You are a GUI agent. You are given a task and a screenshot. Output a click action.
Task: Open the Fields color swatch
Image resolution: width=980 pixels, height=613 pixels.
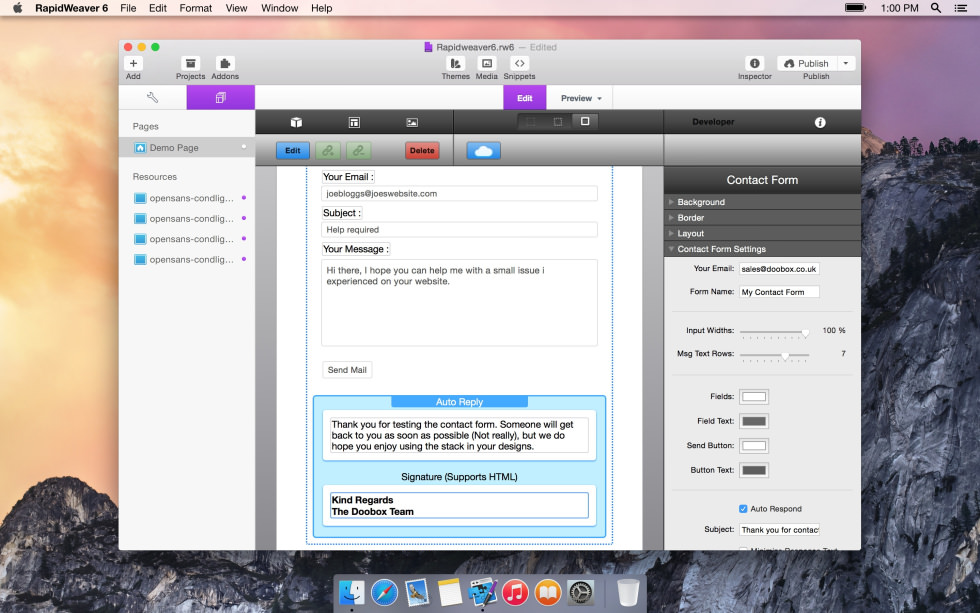point(754,397)
